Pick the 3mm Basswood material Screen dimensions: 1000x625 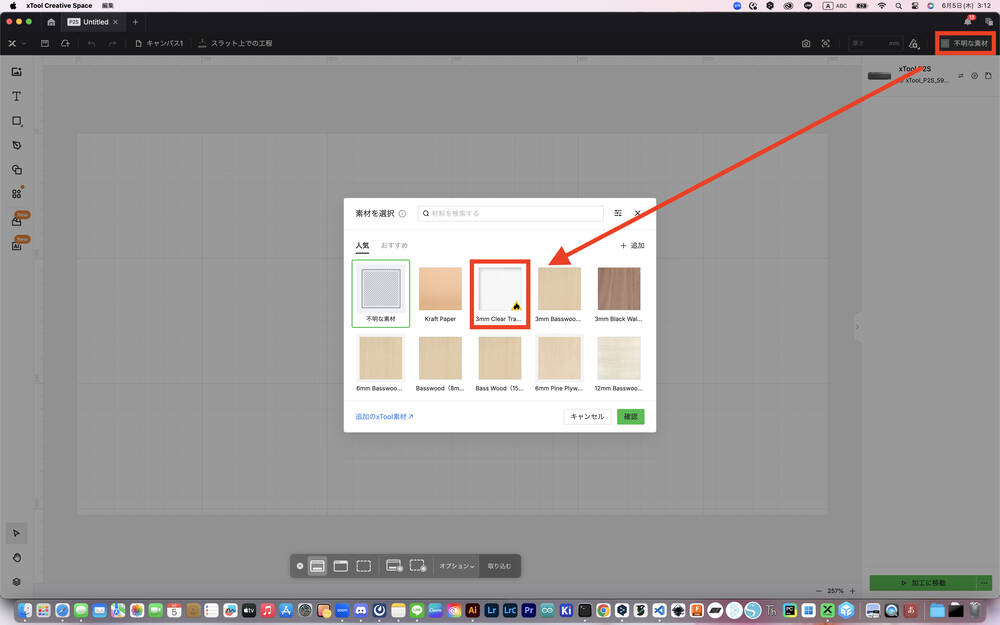pos(559,293)
